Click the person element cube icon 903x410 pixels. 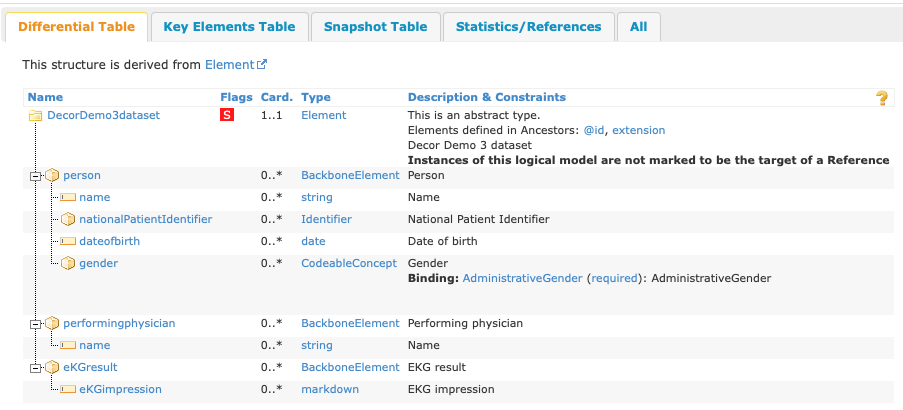tap(52, 176)
